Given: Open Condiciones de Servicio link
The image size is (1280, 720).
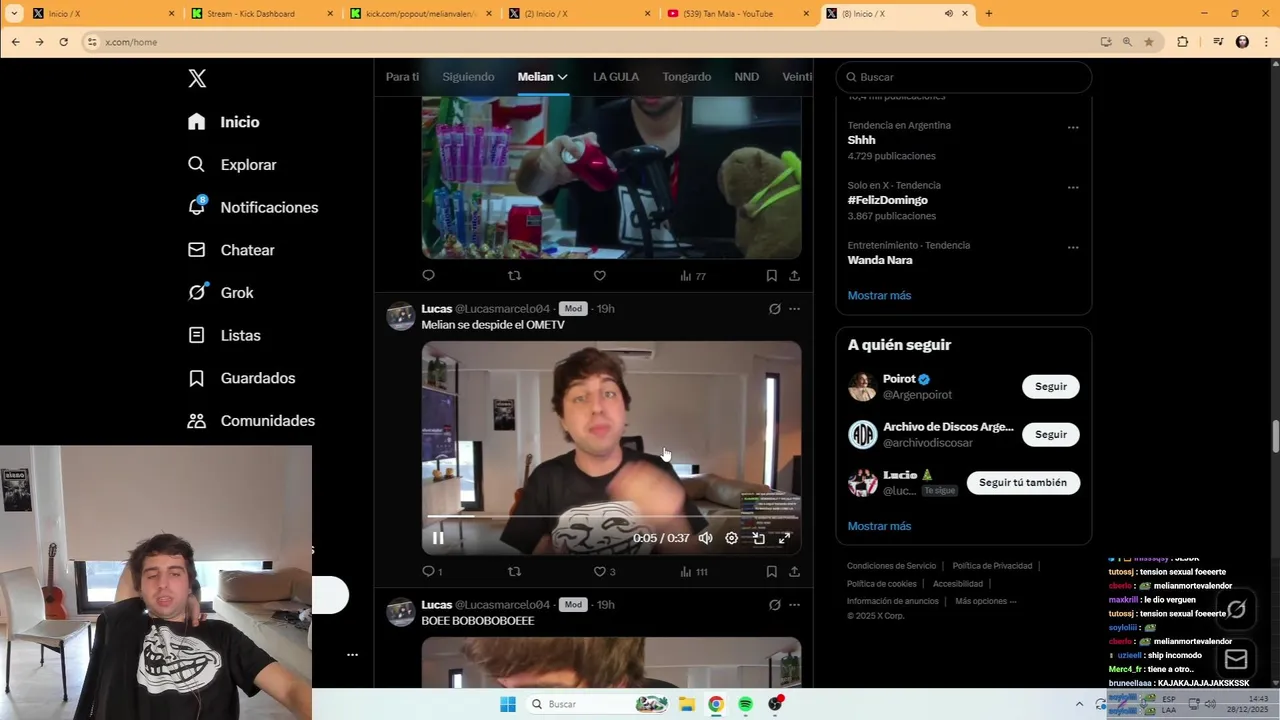Looking at the screenshot, I should tap(891, 566).
